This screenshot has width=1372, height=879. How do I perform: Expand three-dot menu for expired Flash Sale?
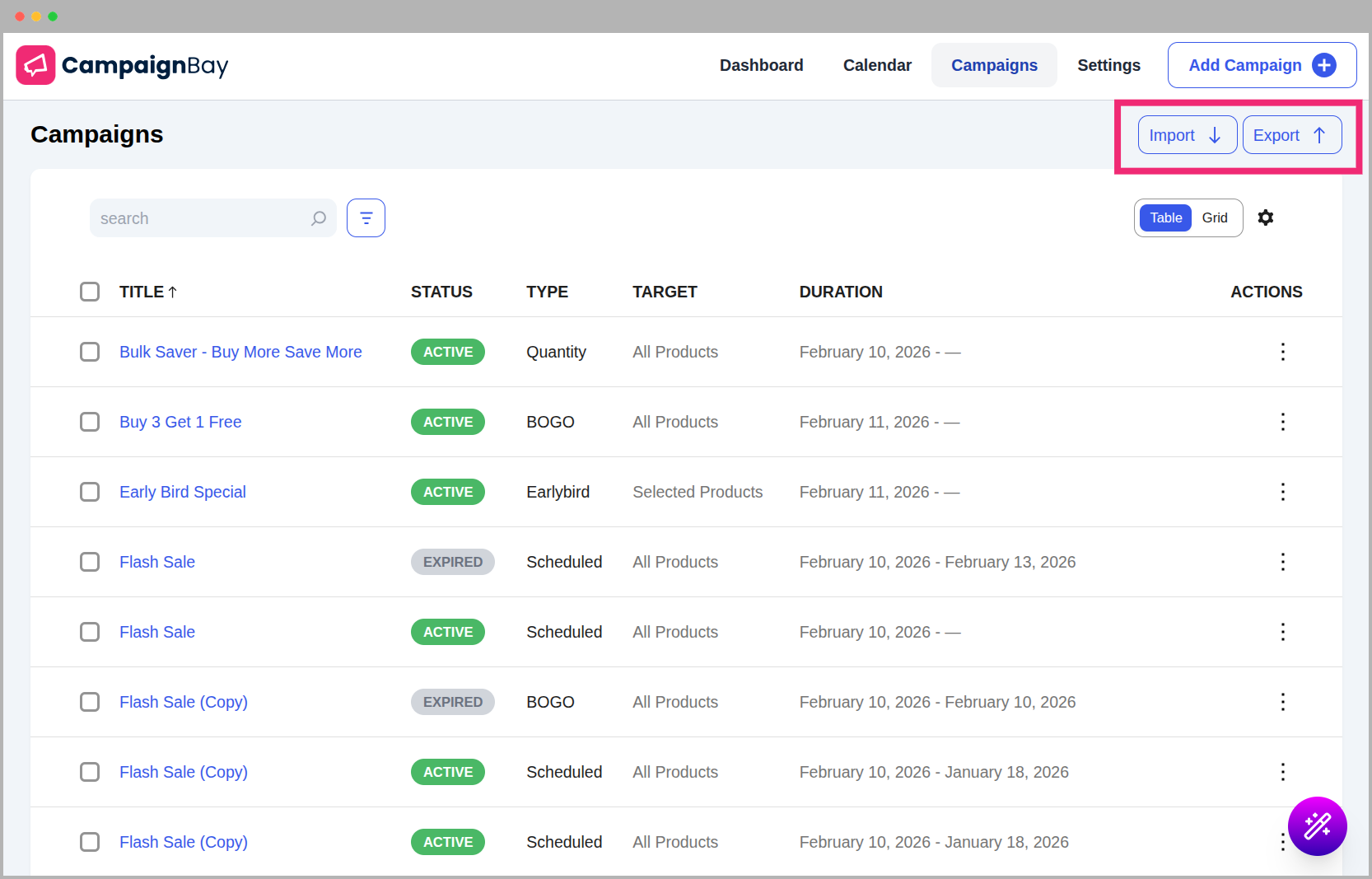(x=1282, y=562)
